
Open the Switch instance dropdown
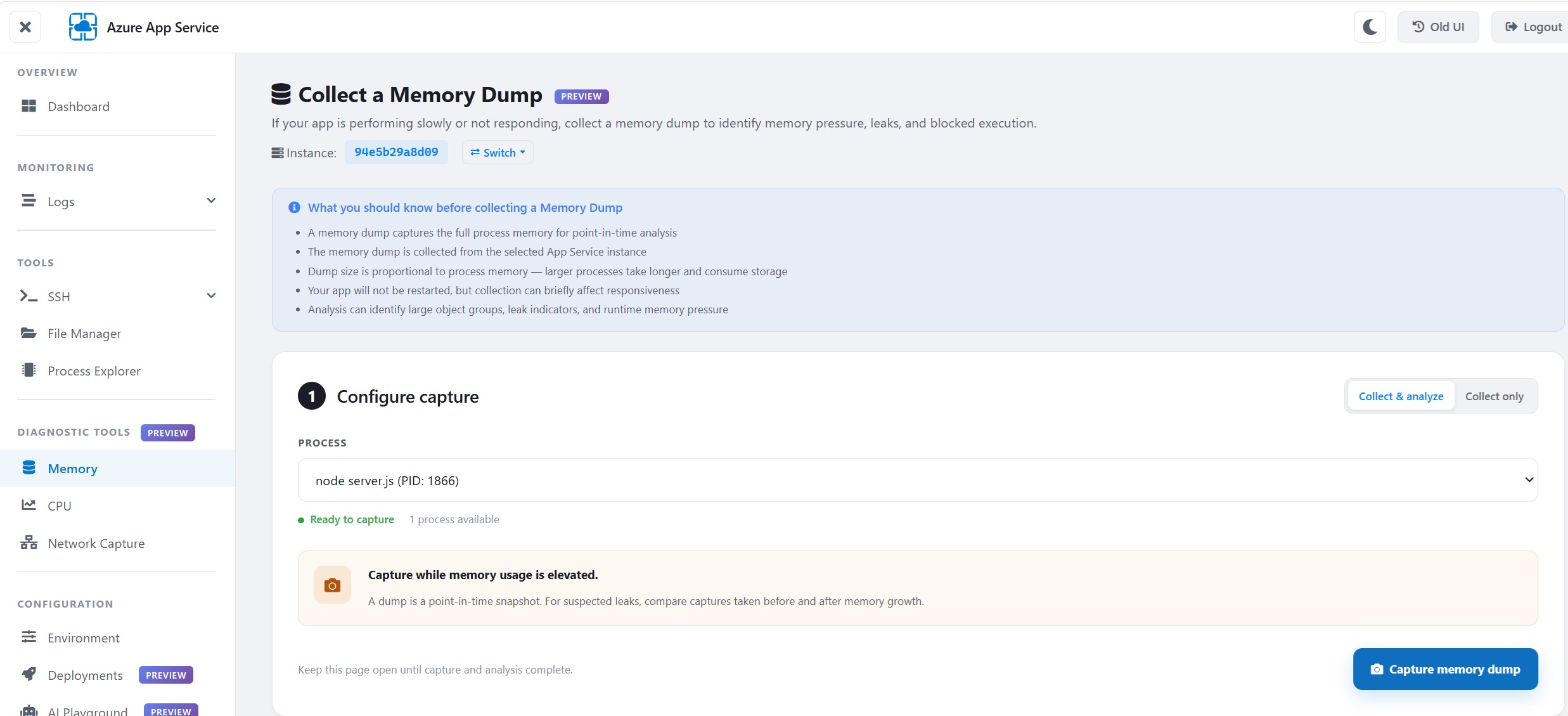pos(498,152)
